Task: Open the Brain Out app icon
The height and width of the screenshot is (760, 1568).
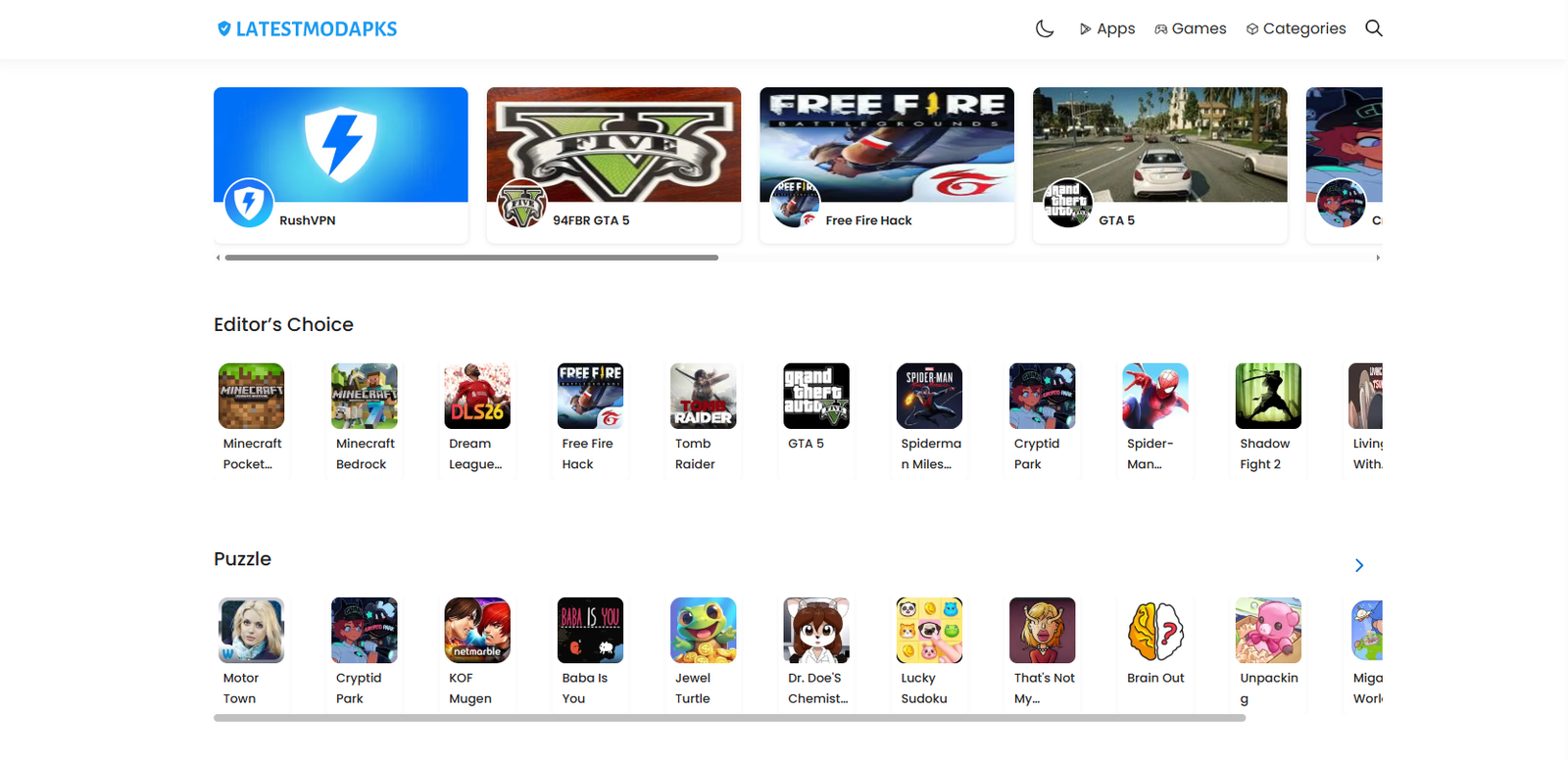Action: pos(1155,630)
